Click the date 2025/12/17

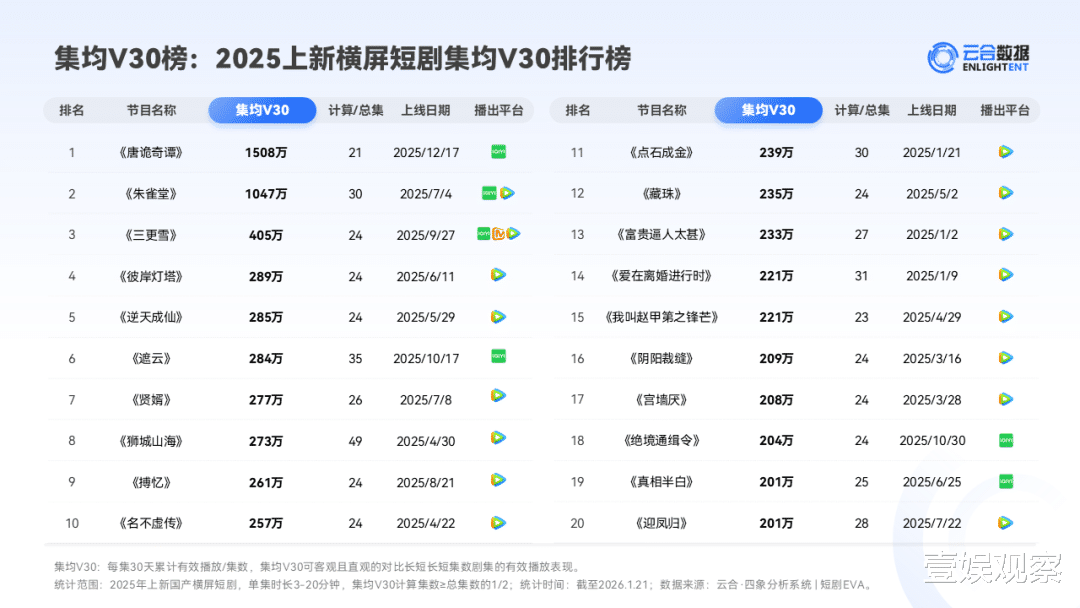click(x=426, y=152)
